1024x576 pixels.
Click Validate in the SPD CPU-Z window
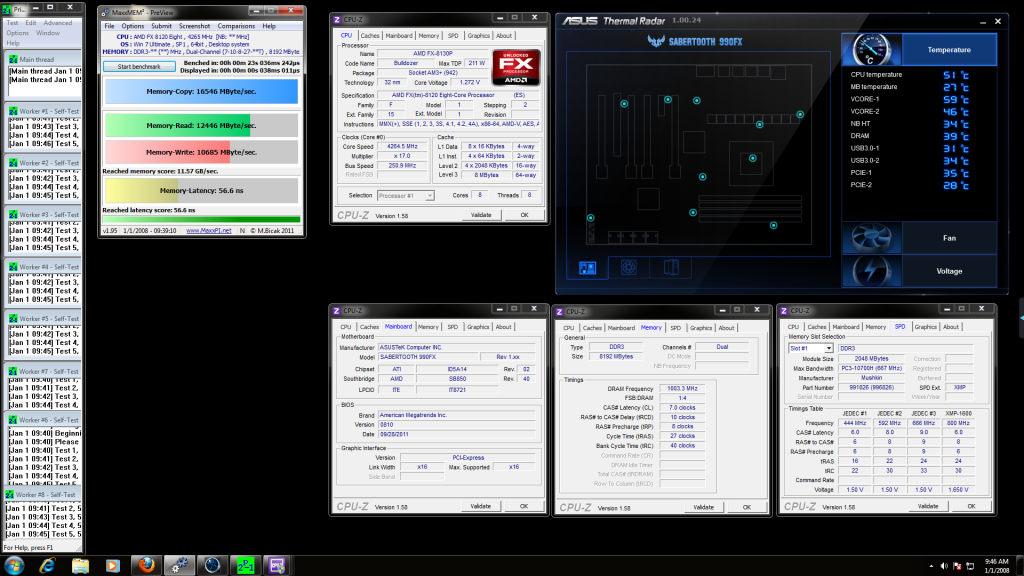coord(928,507)
